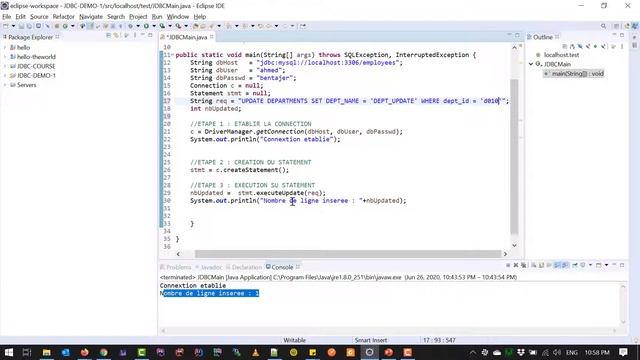Click the Smart Insert status bar entry
This screenshot has height=360, width=640.
click(371, 340)
